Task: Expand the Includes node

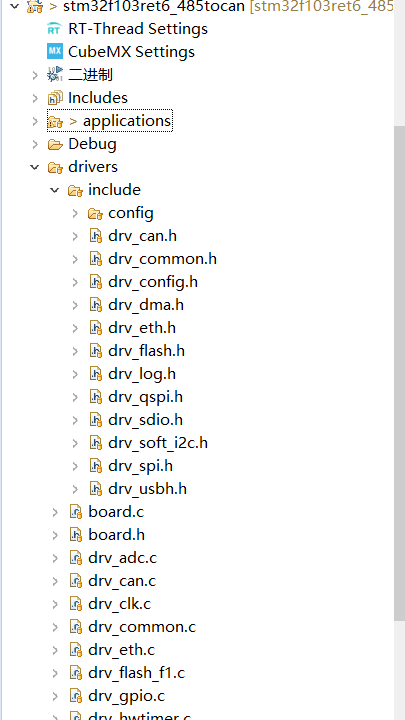Action: click(35, 98)
